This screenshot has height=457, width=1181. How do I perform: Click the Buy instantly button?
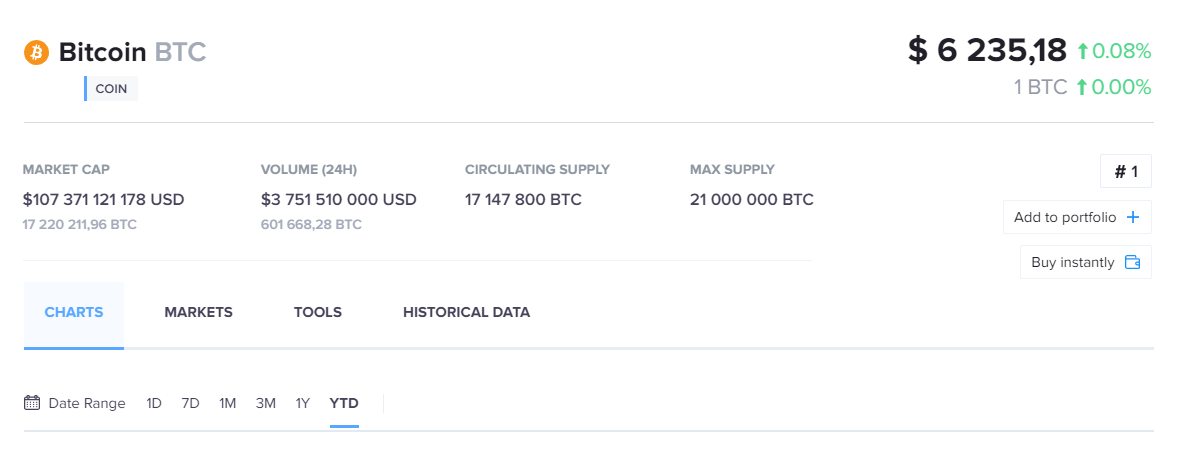[1085, 262]
